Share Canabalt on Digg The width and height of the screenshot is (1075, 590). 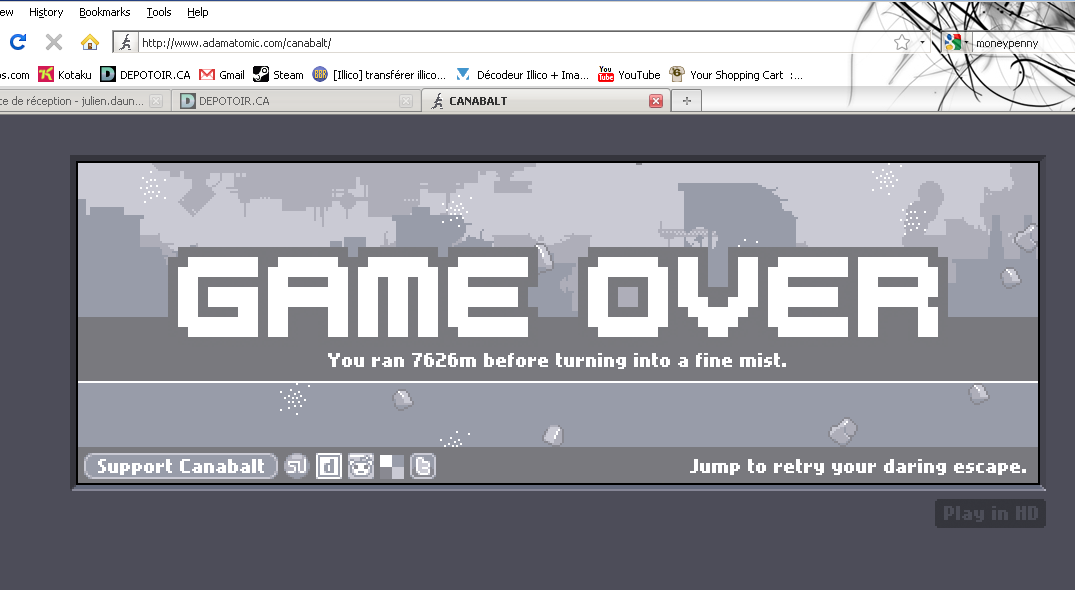[x=328, y=466]
